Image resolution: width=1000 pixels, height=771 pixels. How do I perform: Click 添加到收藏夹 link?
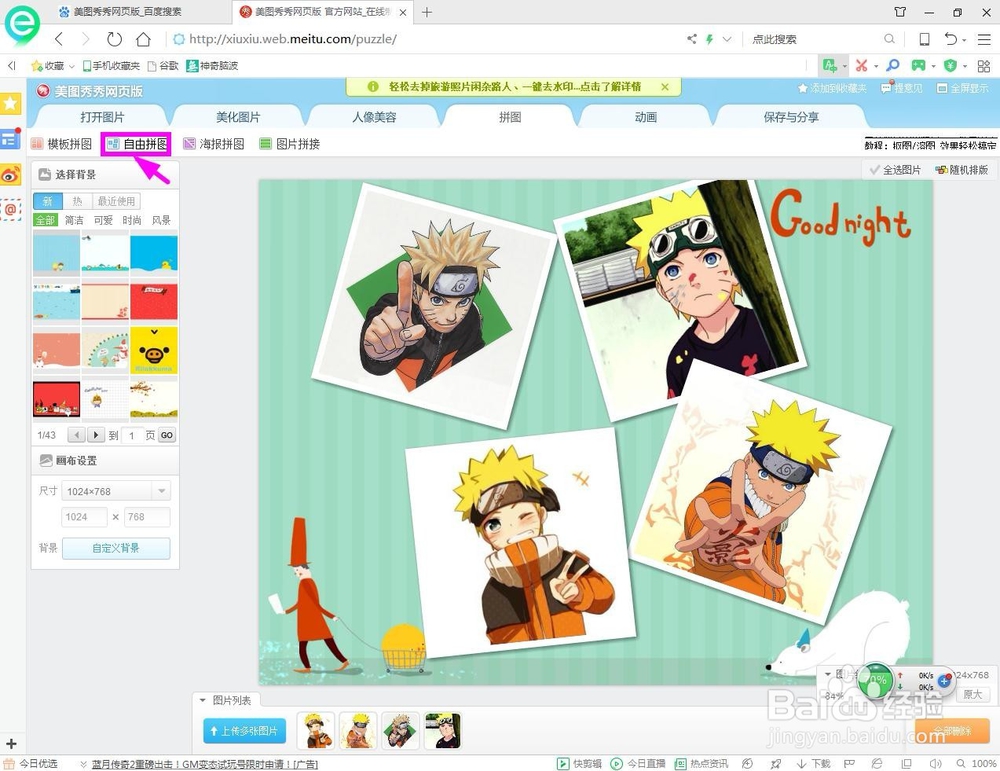coord(832,88)
